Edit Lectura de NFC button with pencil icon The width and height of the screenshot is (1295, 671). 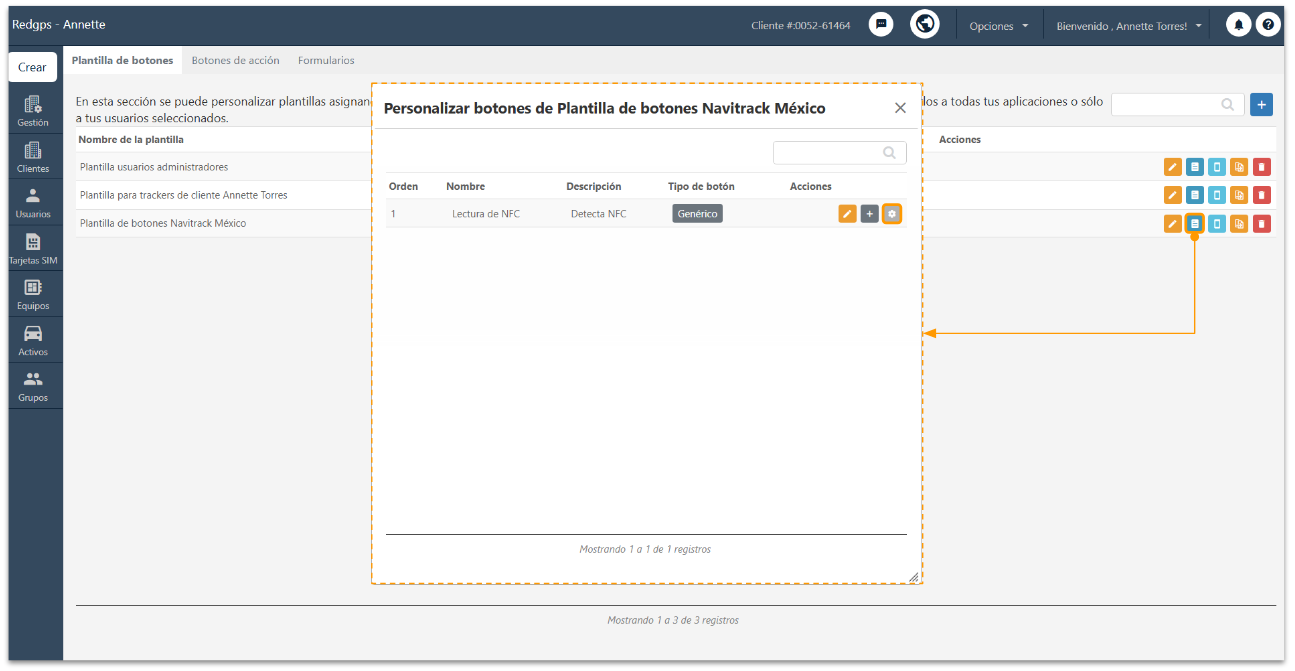tap(847, 214)
